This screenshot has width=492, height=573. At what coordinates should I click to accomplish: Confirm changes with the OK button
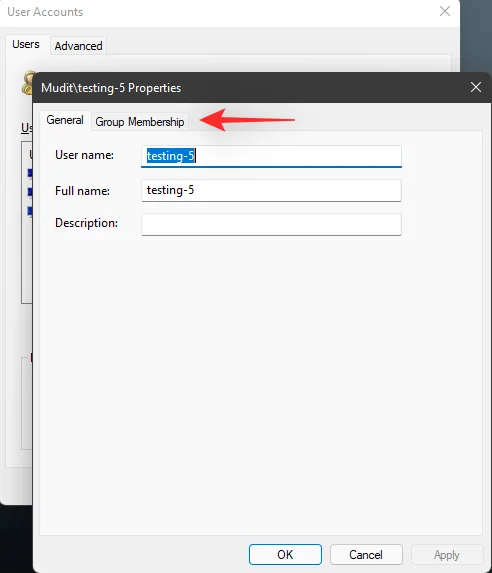click(285, 554)
